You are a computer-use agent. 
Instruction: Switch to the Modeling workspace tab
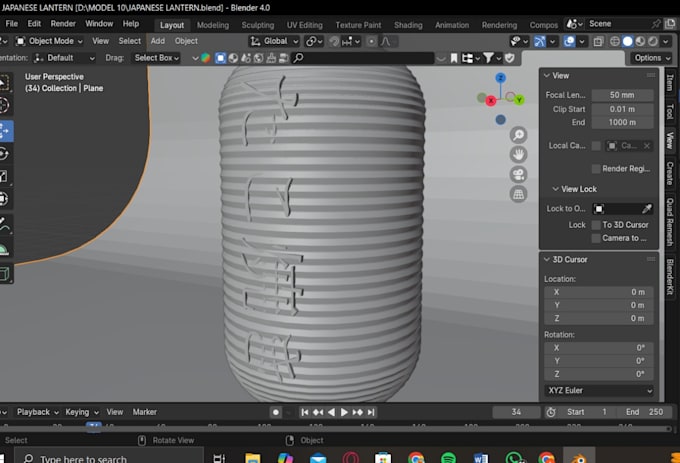pyautogui.click(x=213, y=25)
